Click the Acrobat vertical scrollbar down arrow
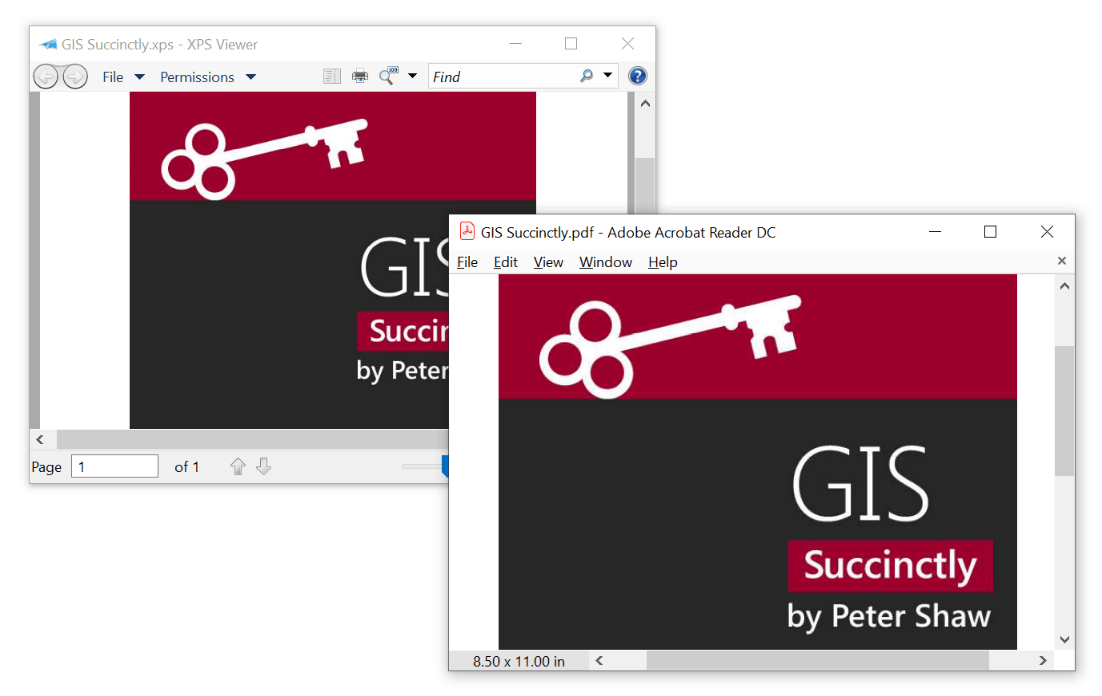Image resolution: width=1102 pixels, height=696 pixels. click(x=1065, y=640)
